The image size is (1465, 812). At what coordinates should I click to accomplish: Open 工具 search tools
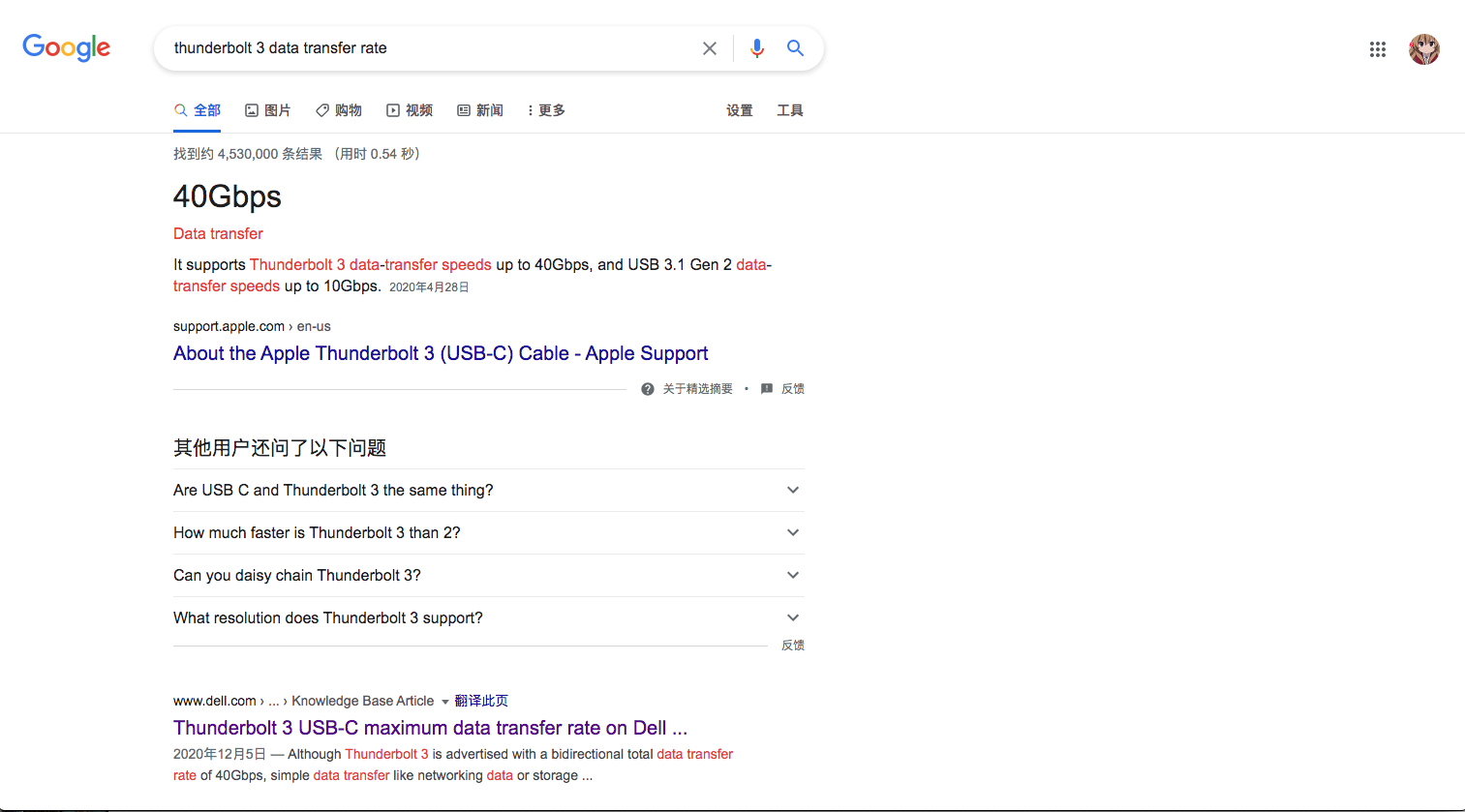(x=790, y=110)
